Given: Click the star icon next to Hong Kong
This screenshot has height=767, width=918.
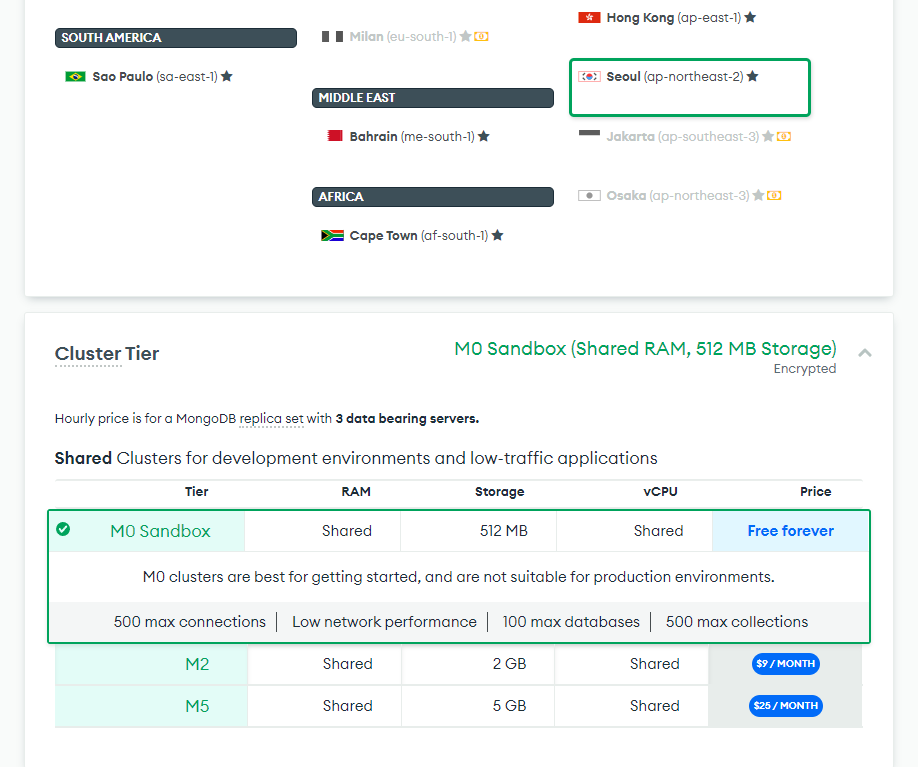Looking at the screenshot, I should pyautogui.click(x=750, y=17).
